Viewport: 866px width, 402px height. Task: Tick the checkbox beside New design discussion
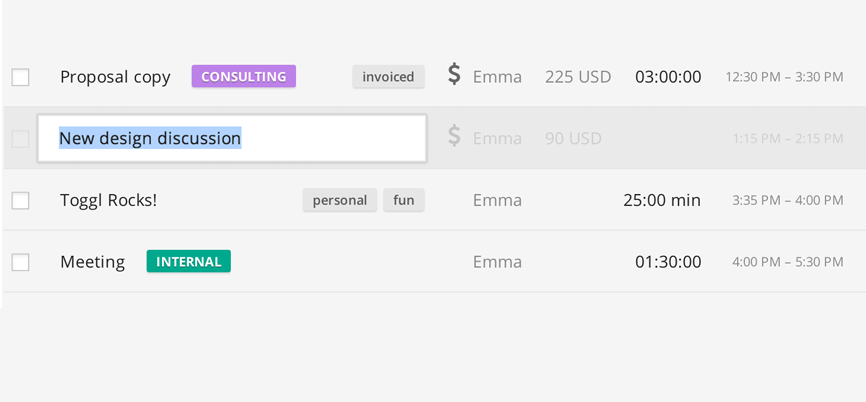(20, 139)
